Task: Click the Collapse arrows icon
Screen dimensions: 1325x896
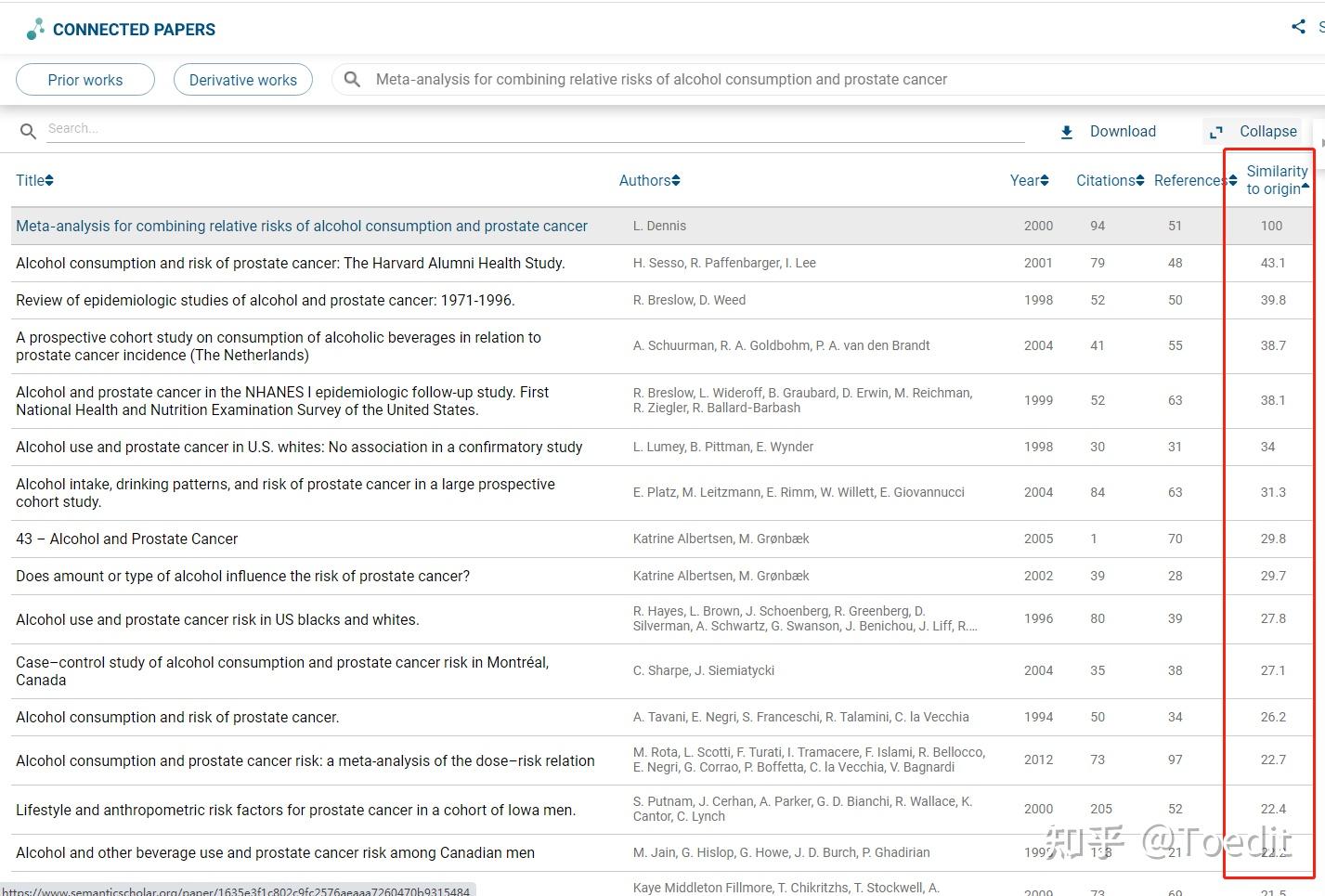Action: coord(1216,132)
